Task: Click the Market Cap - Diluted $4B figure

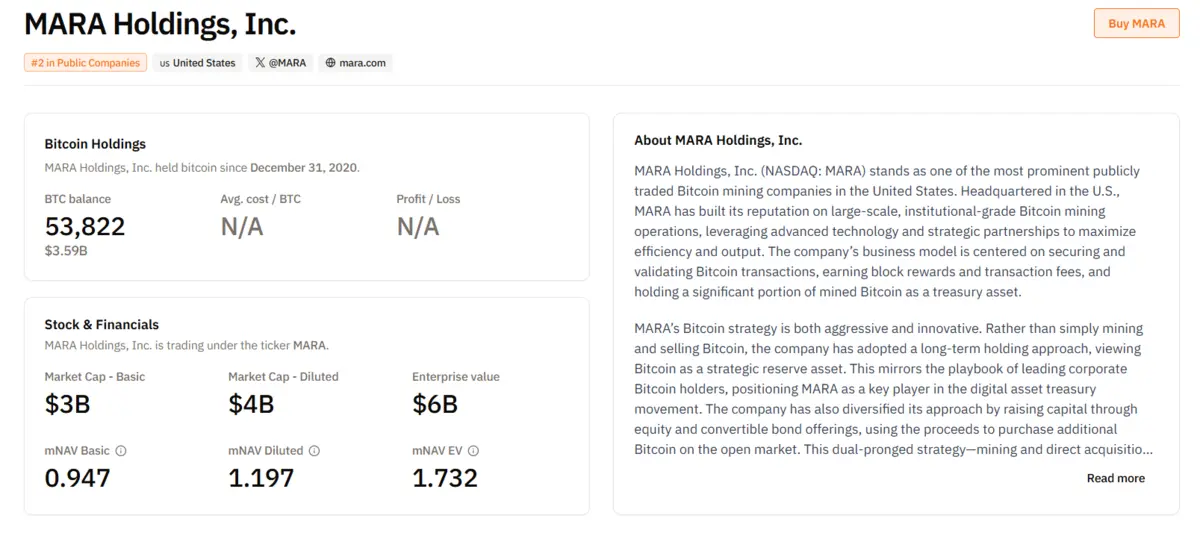Action: click(x=251, y=404)
